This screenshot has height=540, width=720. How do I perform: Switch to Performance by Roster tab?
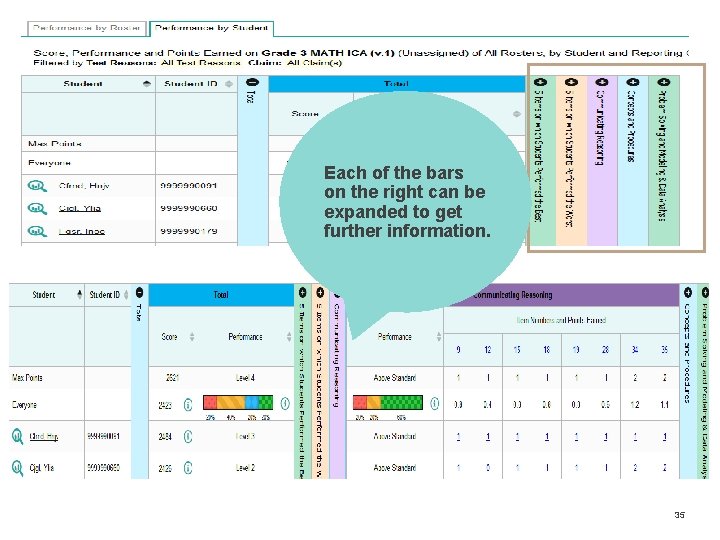87,28
